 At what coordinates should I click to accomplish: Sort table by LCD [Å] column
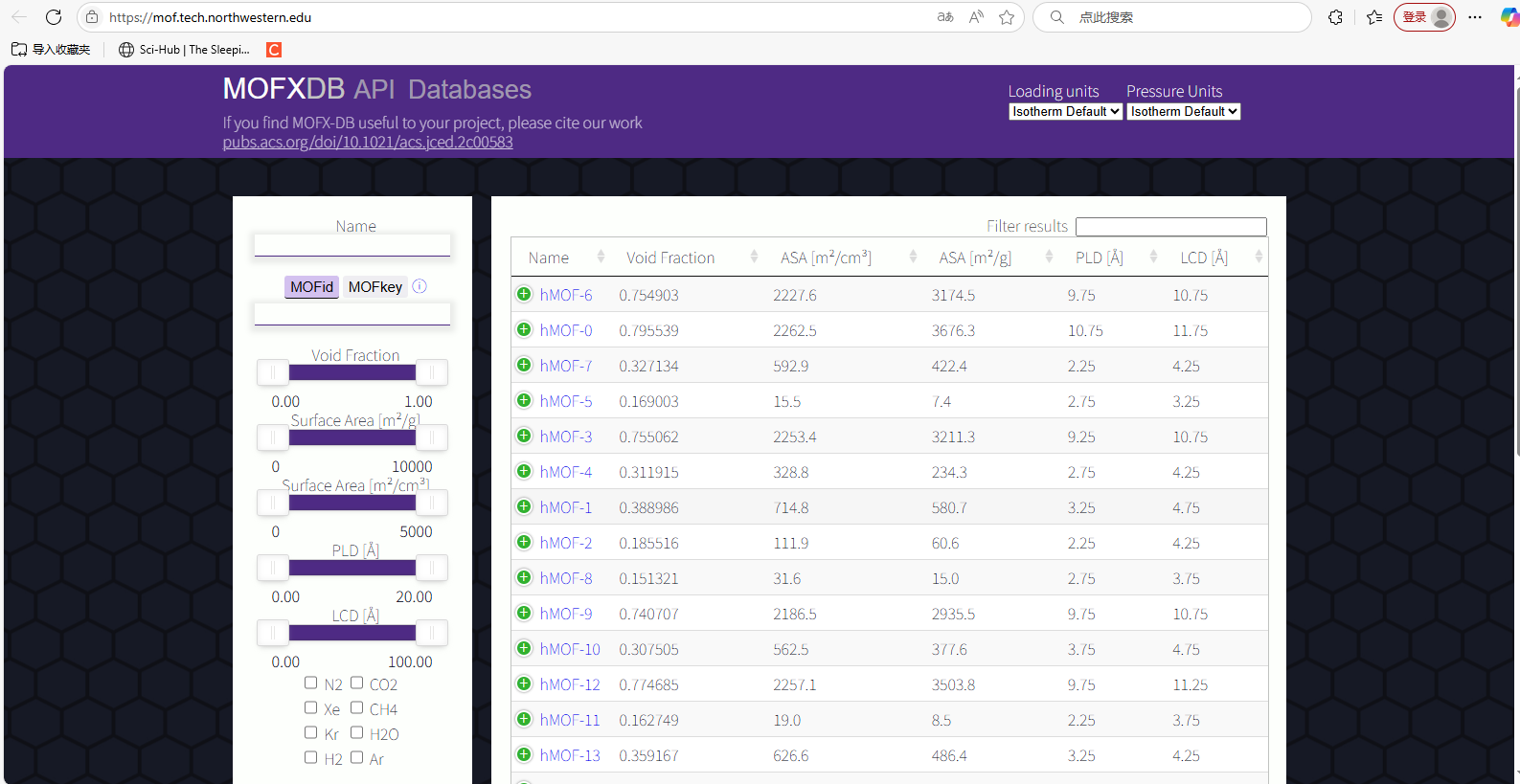(1217, 257)
